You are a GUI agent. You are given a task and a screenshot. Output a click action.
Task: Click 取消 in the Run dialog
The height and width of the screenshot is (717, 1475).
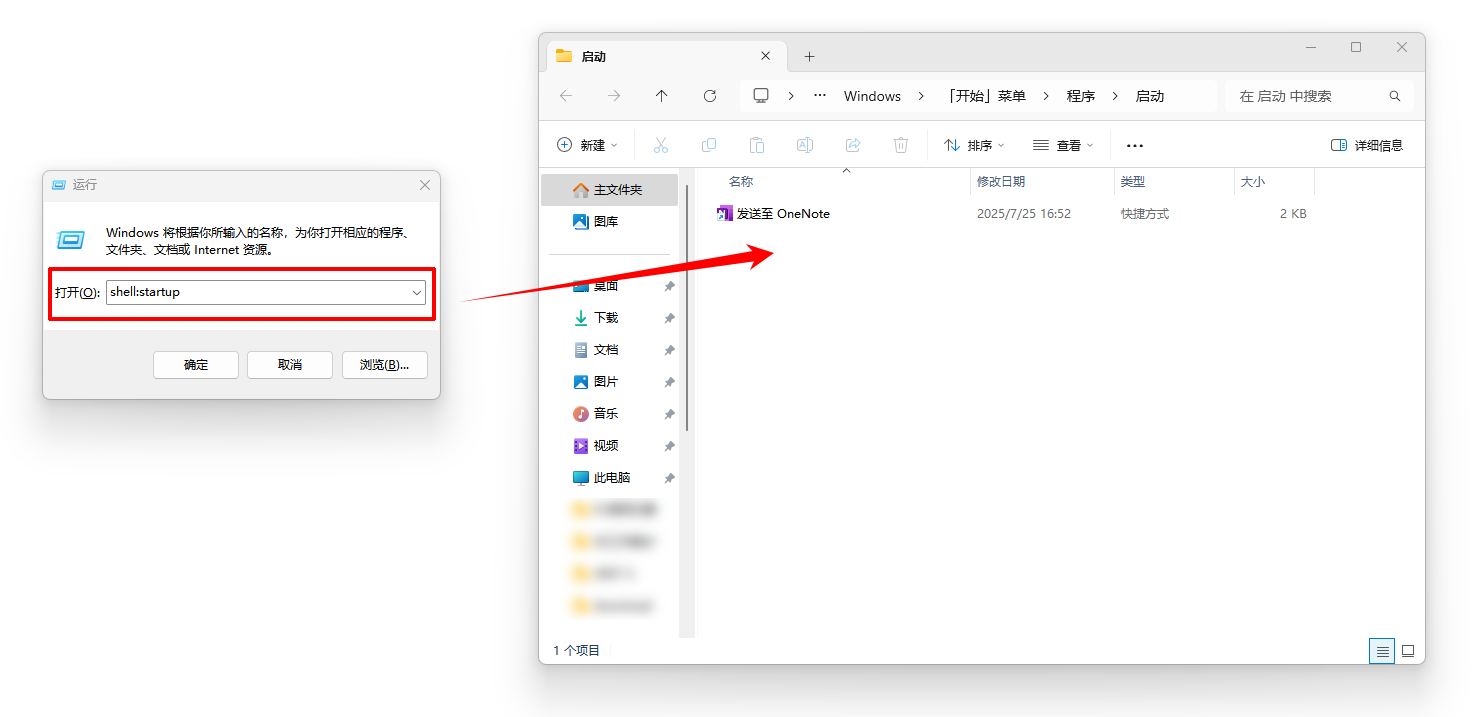tap(290, 365)
